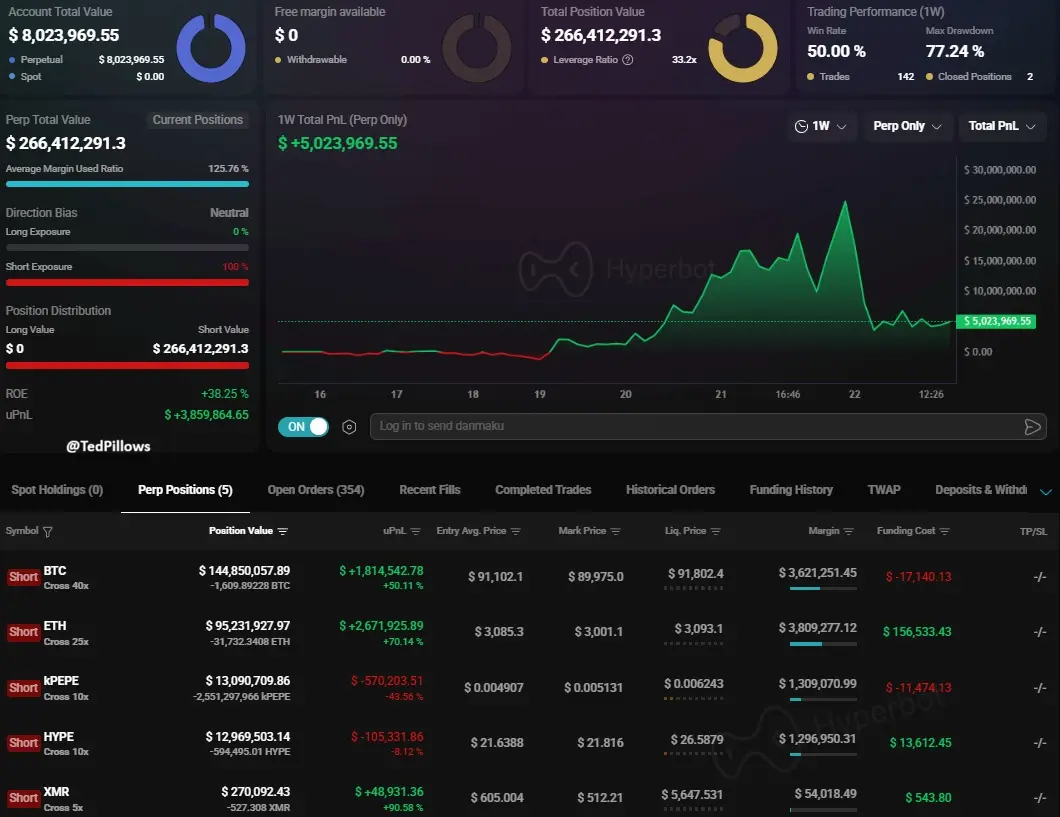Click the BTC margin usage bar
The image size is (1060, 817).
pos(823,589)
